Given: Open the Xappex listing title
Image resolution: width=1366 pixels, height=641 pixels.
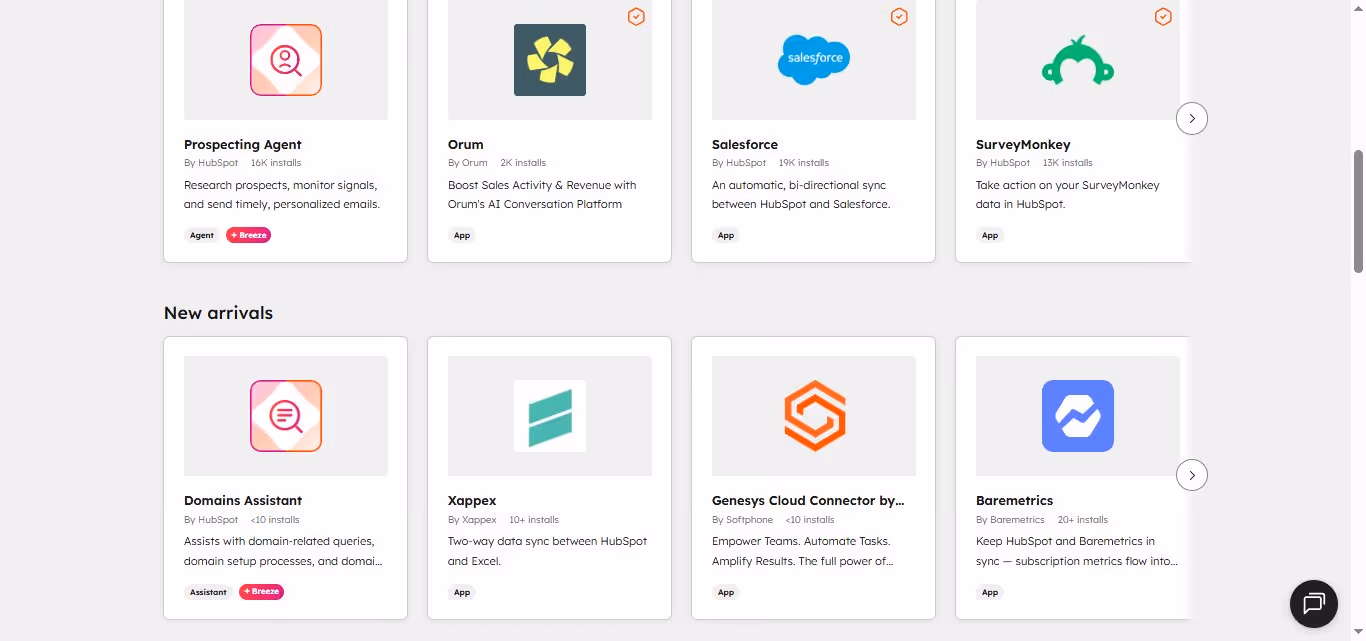Looking at the screenshot, I should tap(472, 500).
